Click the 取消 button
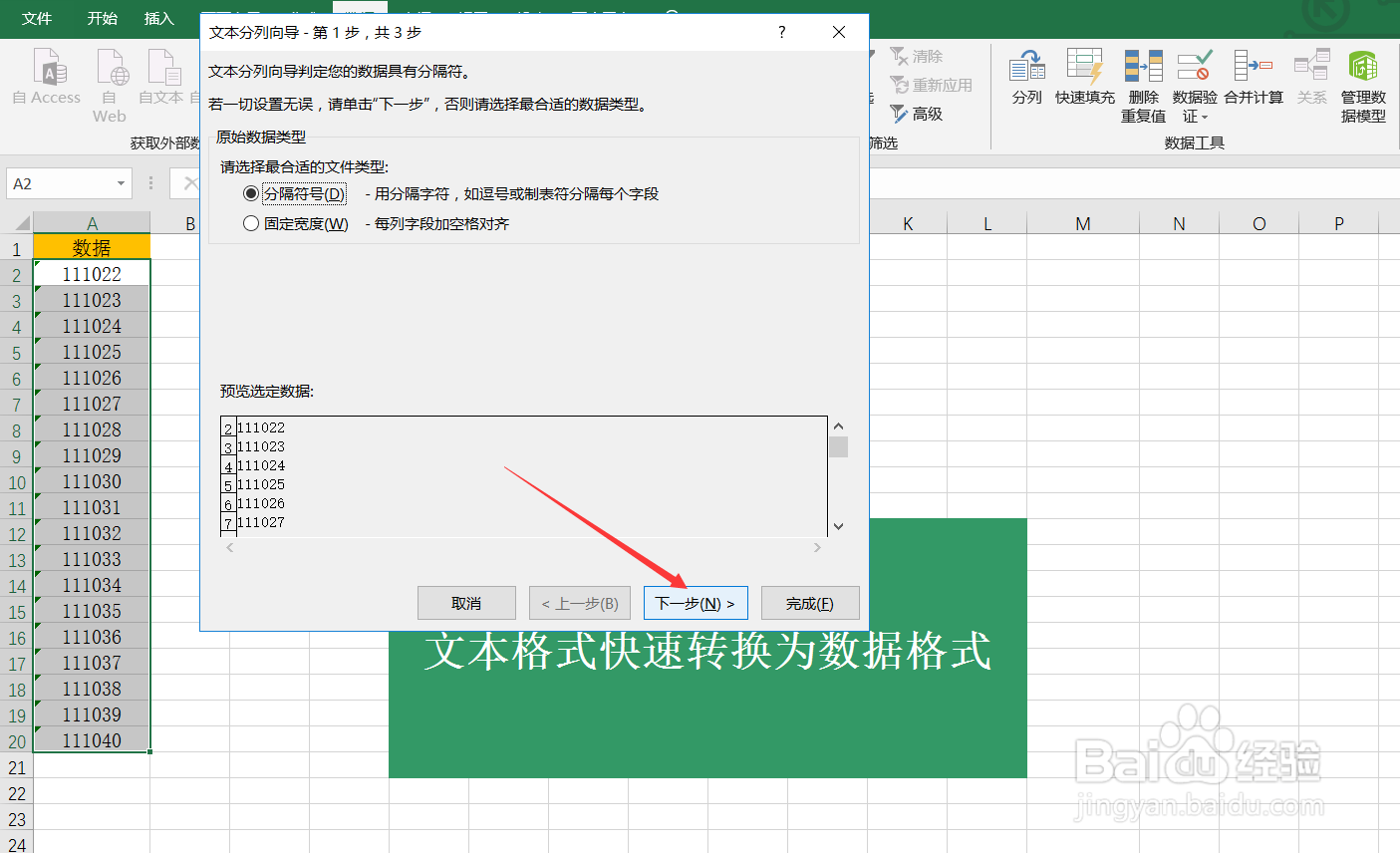This screenshot has width=1400, height=853. pos(466,603)
